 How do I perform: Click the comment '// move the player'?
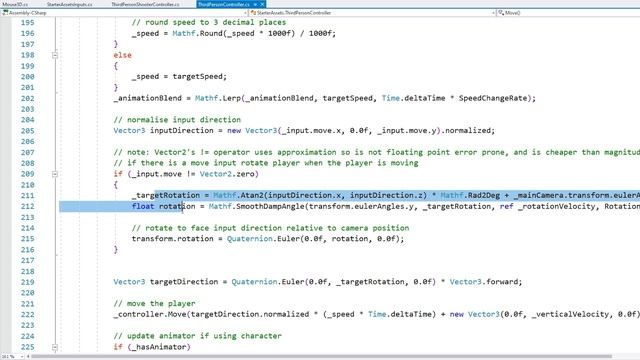pyautogui.click(x=154, y=304)
